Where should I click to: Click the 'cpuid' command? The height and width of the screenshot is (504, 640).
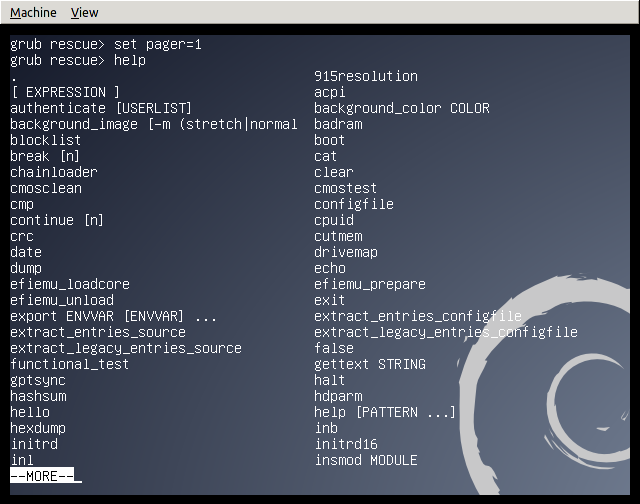pyautogui.click(x=333, y=220)
